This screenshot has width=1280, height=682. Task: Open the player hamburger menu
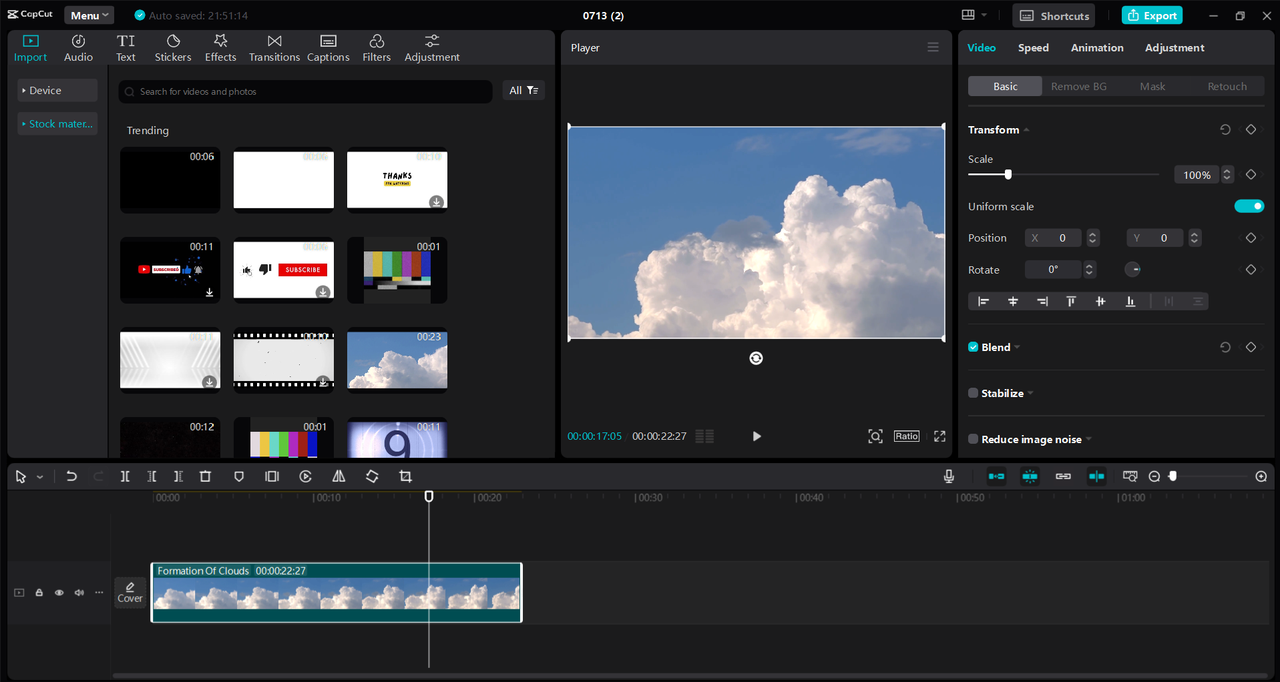point(933,48)
